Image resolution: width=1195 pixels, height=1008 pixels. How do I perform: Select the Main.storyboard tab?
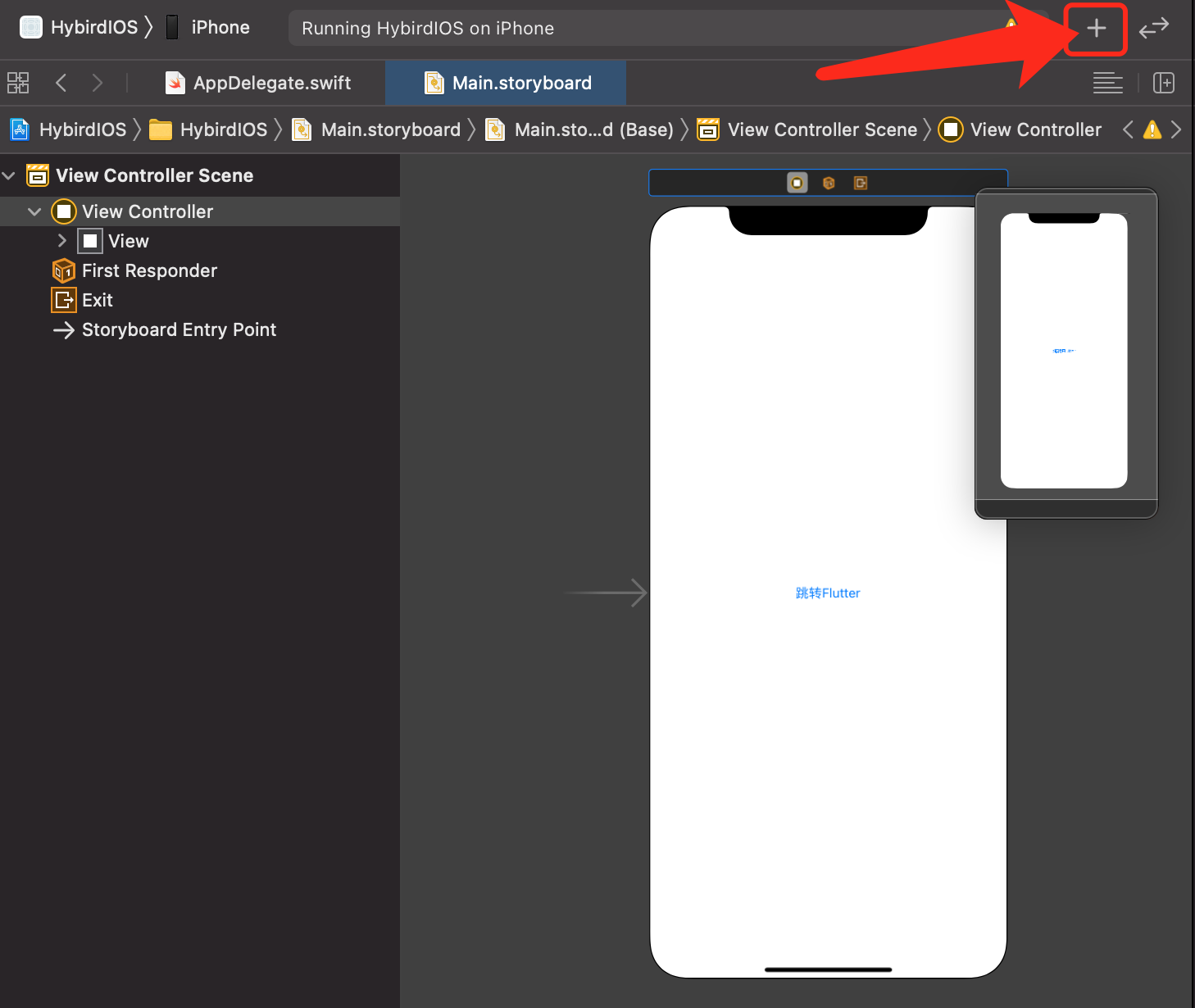522,82
